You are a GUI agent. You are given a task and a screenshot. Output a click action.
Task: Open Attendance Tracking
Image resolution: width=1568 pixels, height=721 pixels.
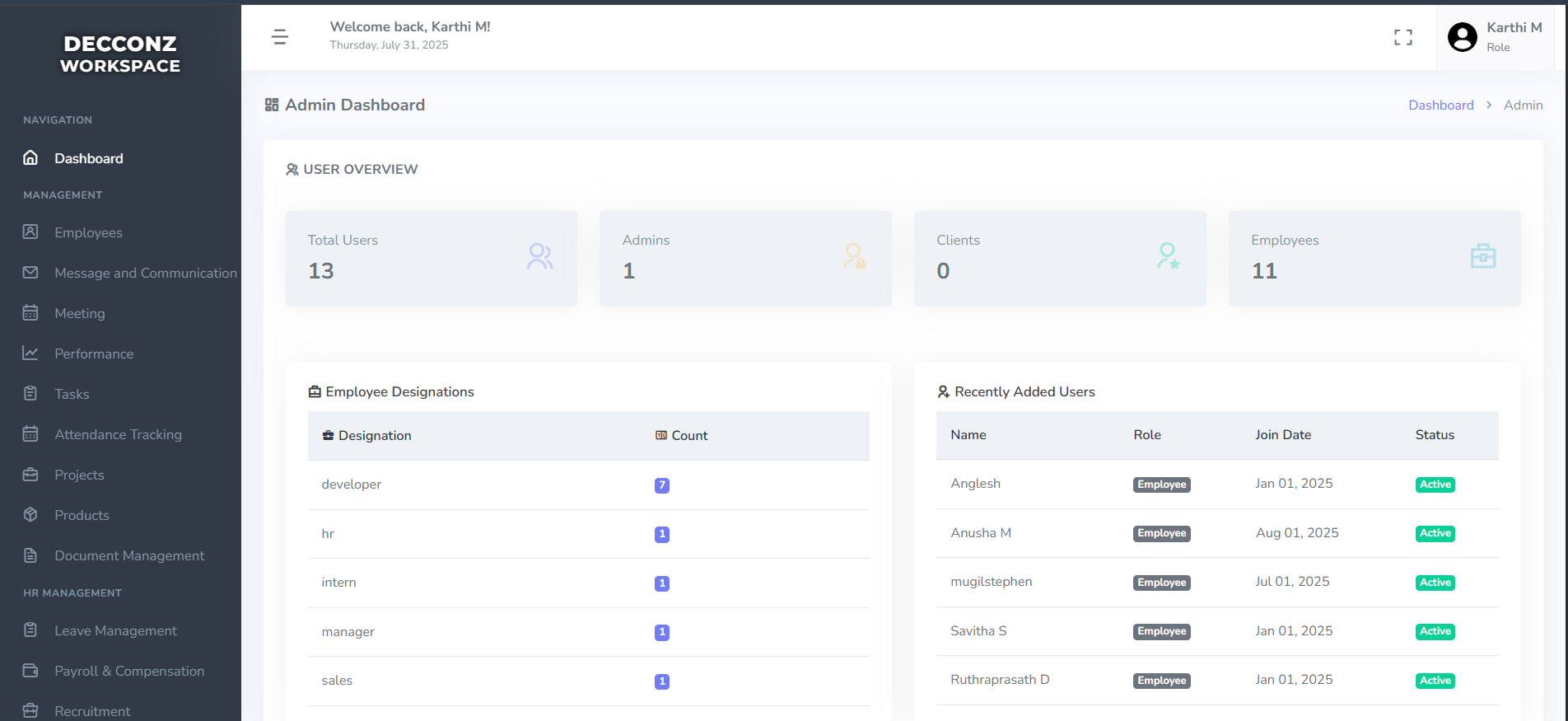point(120,434)
